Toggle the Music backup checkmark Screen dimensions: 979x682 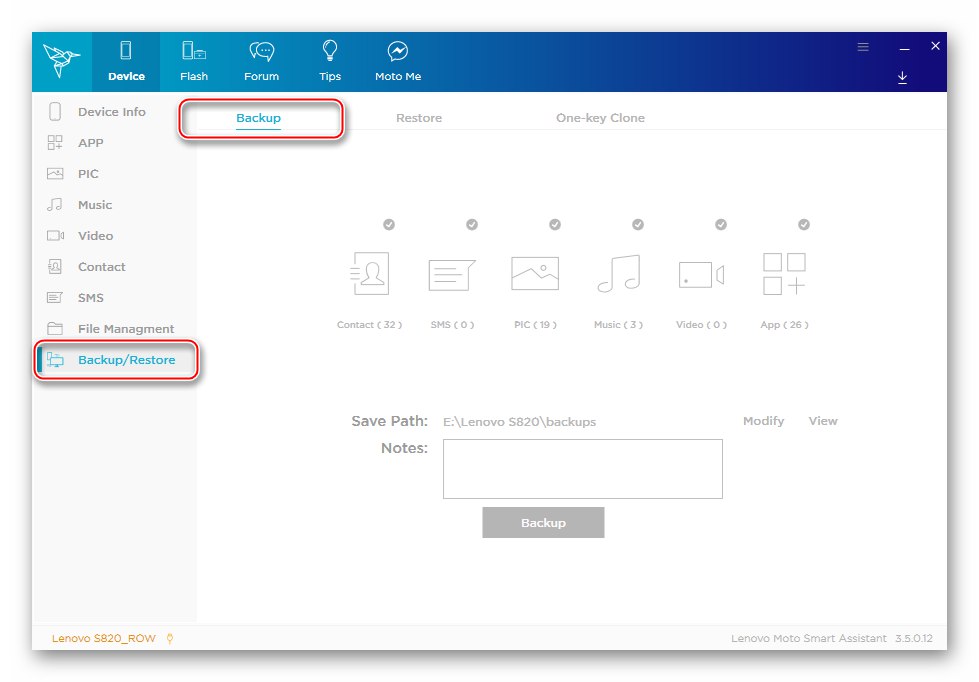click(x=637, y=224)
